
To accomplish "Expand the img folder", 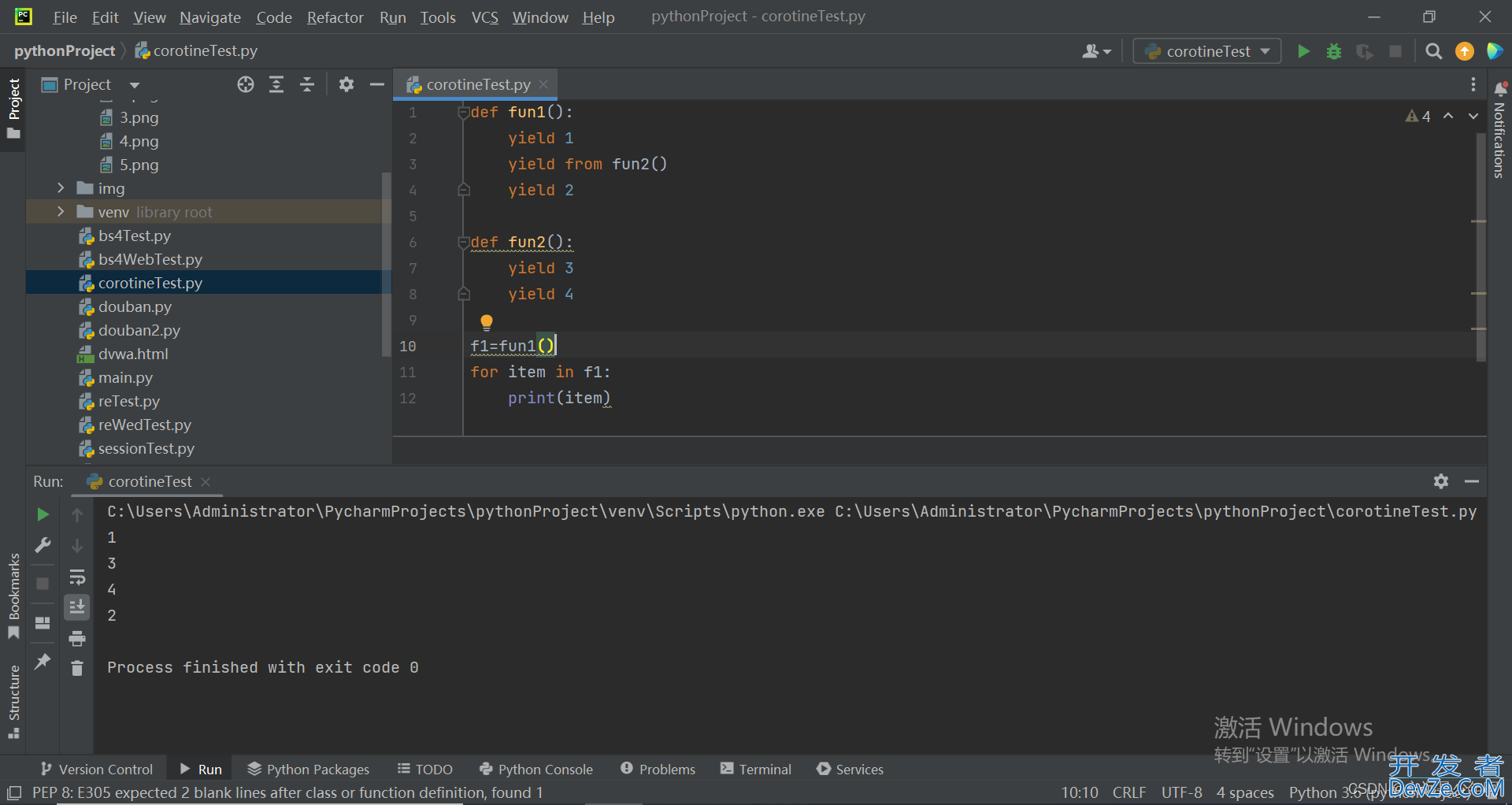I will coord(61,188).
